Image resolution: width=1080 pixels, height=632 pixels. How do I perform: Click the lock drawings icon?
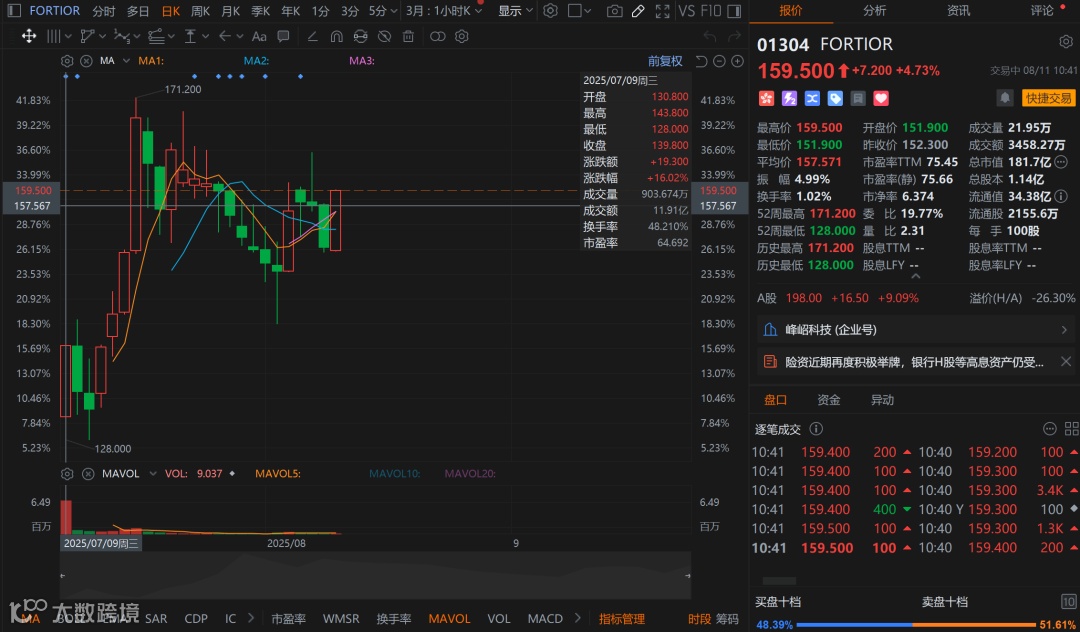click(360, 36)
